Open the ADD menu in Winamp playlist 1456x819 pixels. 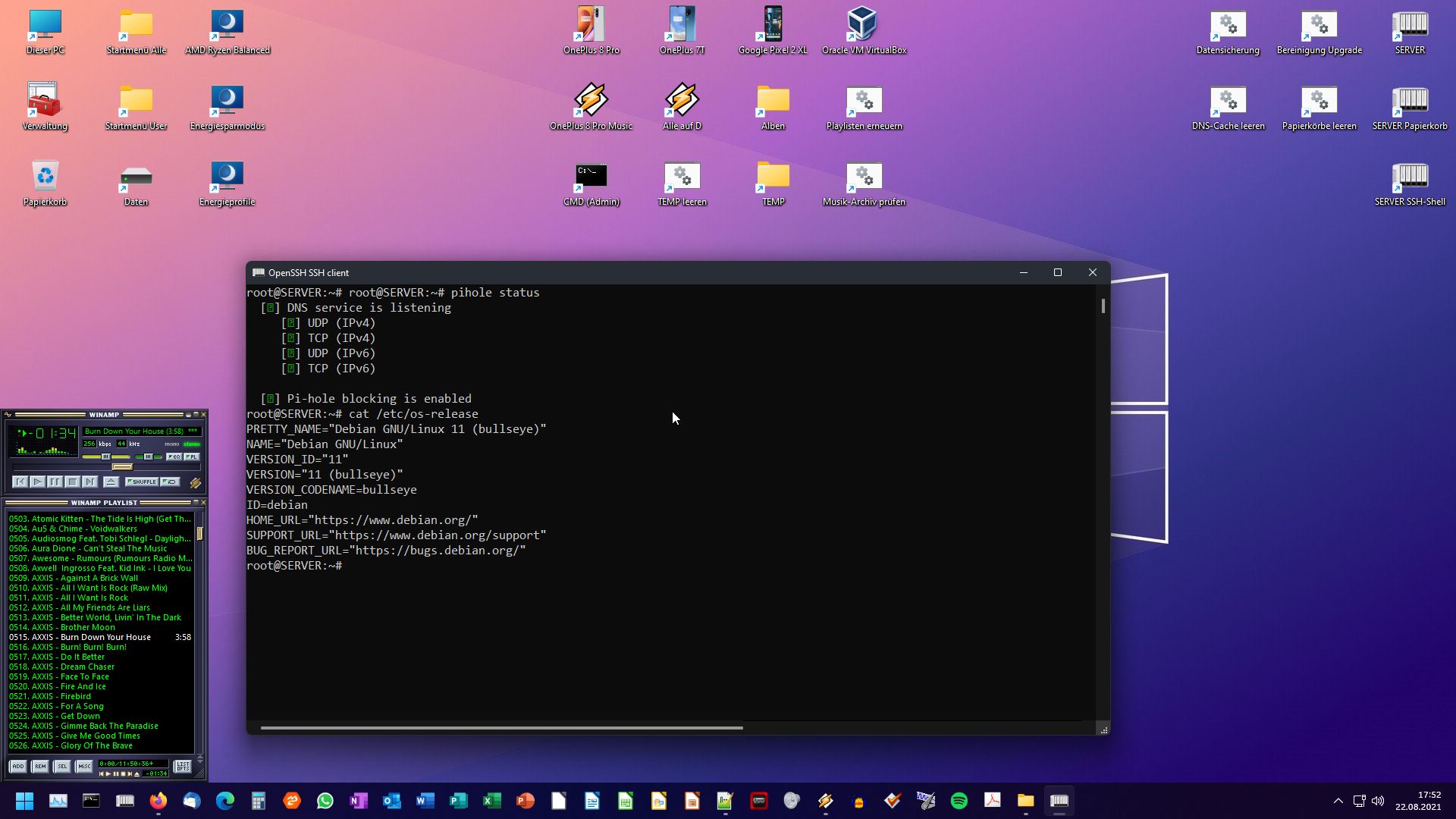tap(18, 767)
